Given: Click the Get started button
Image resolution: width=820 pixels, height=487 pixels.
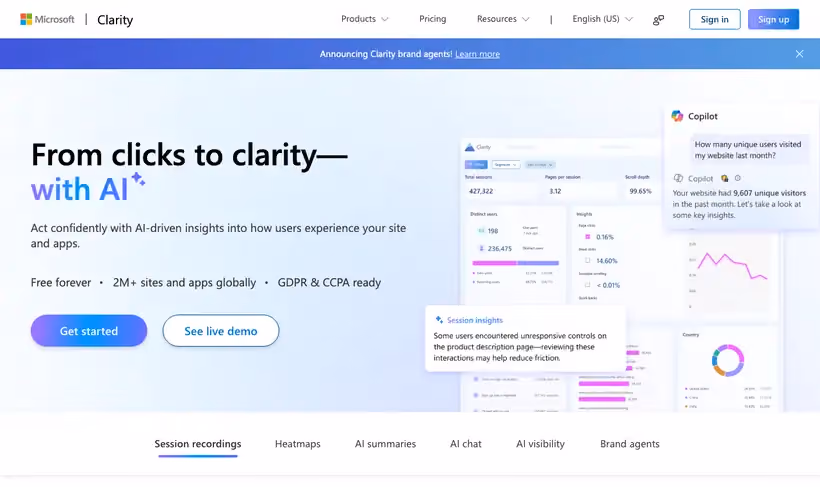Looking at the screenshot, I should (x=89, y=331).
